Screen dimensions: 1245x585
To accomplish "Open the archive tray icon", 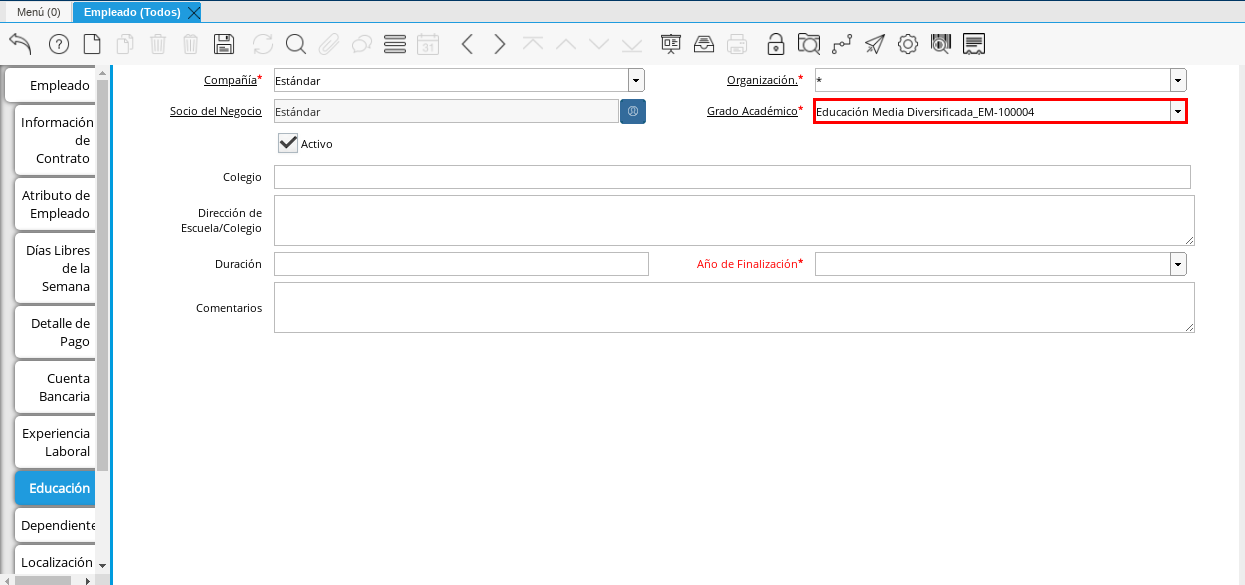I will (704, 43).
